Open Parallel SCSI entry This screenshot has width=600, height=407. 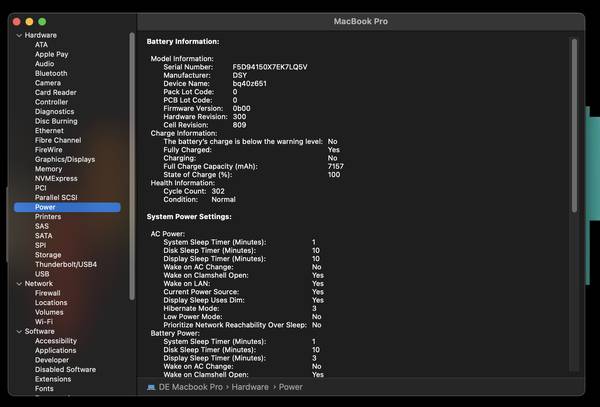point(56,198)
